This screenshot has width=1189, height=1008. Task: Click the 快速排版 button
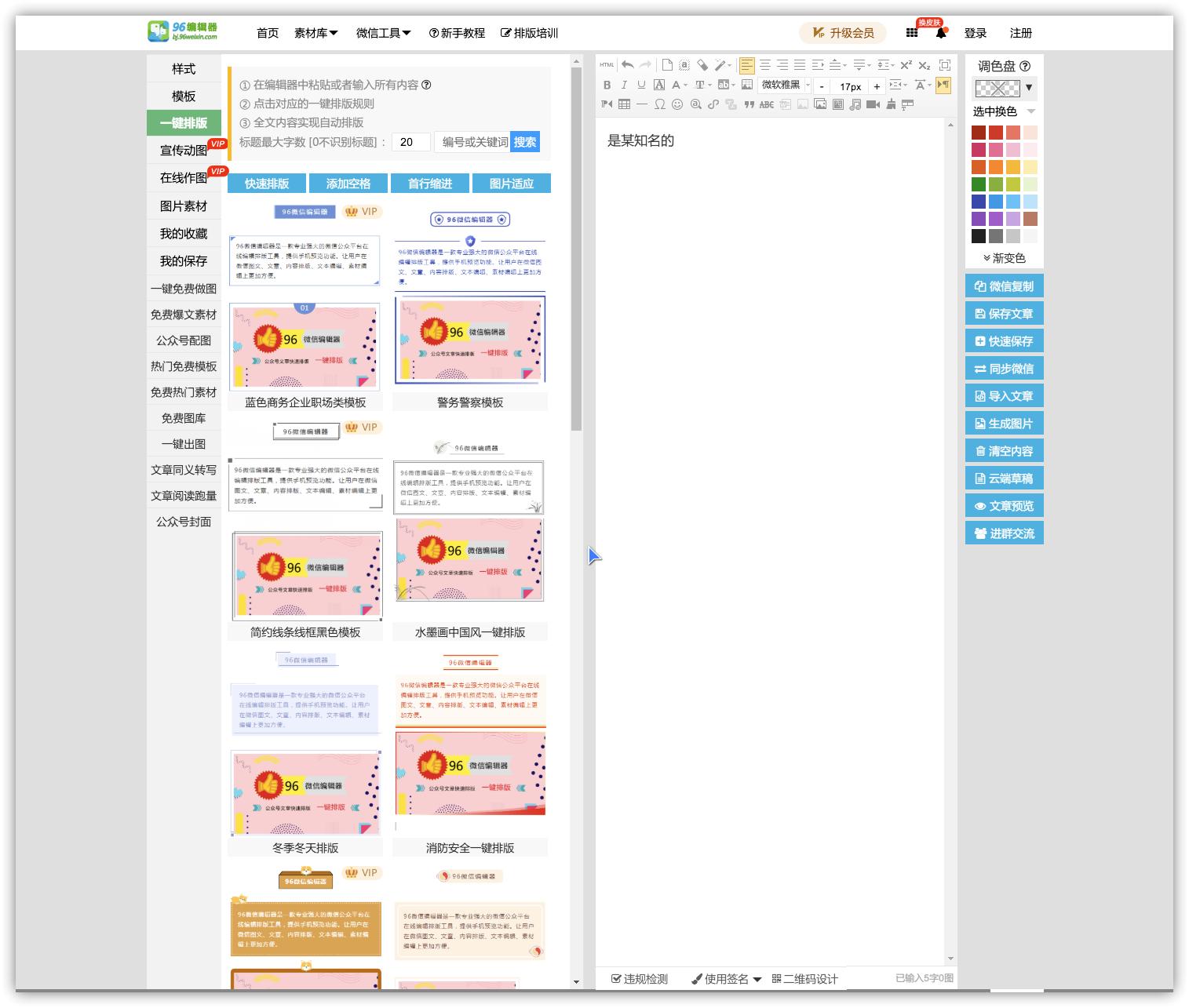coord(267,184)
